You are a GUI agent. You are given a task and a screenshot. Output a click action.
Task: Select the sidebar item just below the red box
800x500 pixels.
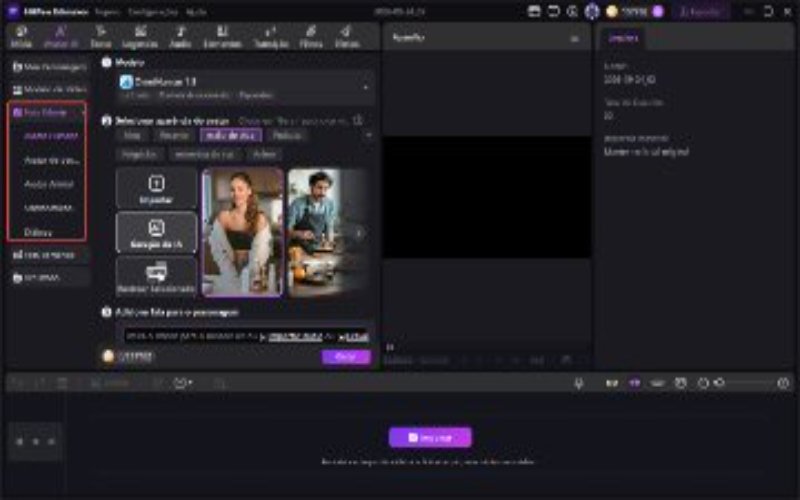coord(49,255)
